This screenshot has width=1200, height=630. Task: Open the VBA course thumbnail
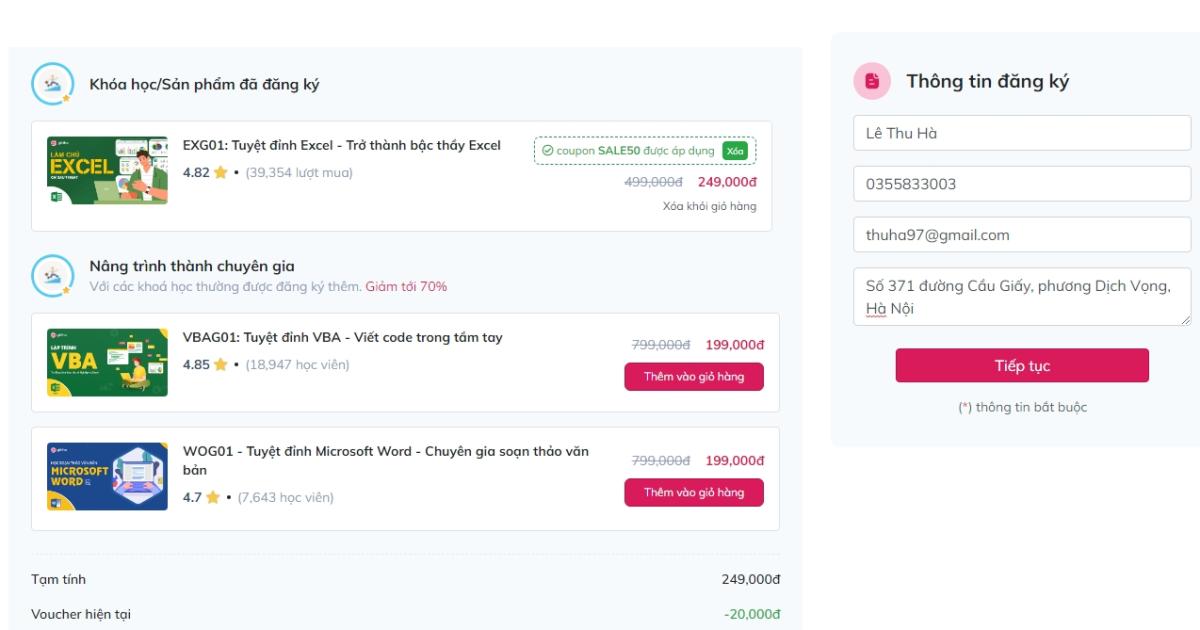pos(108,361)
